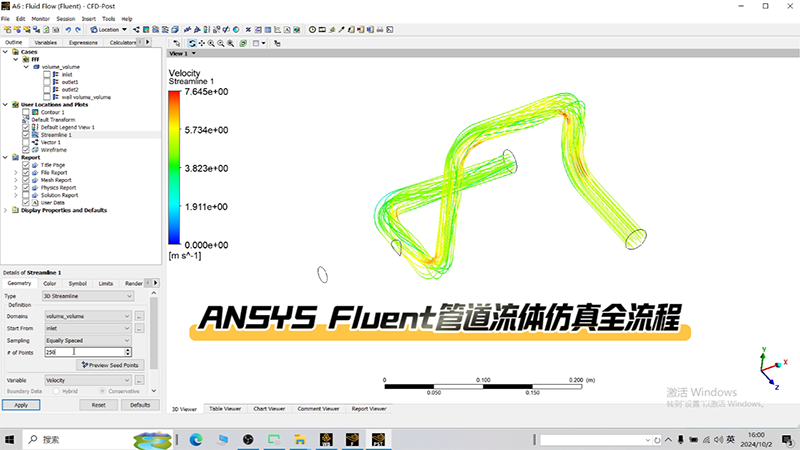The height and width of the screenshot is (450, 800).
Task: Click the select mode arrow icon in viewer toolbar
Action: (177, 43)
